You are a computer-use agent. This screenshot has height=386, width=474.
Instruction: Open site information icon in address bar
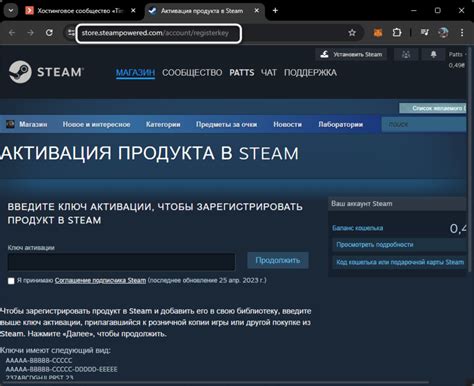71,33
